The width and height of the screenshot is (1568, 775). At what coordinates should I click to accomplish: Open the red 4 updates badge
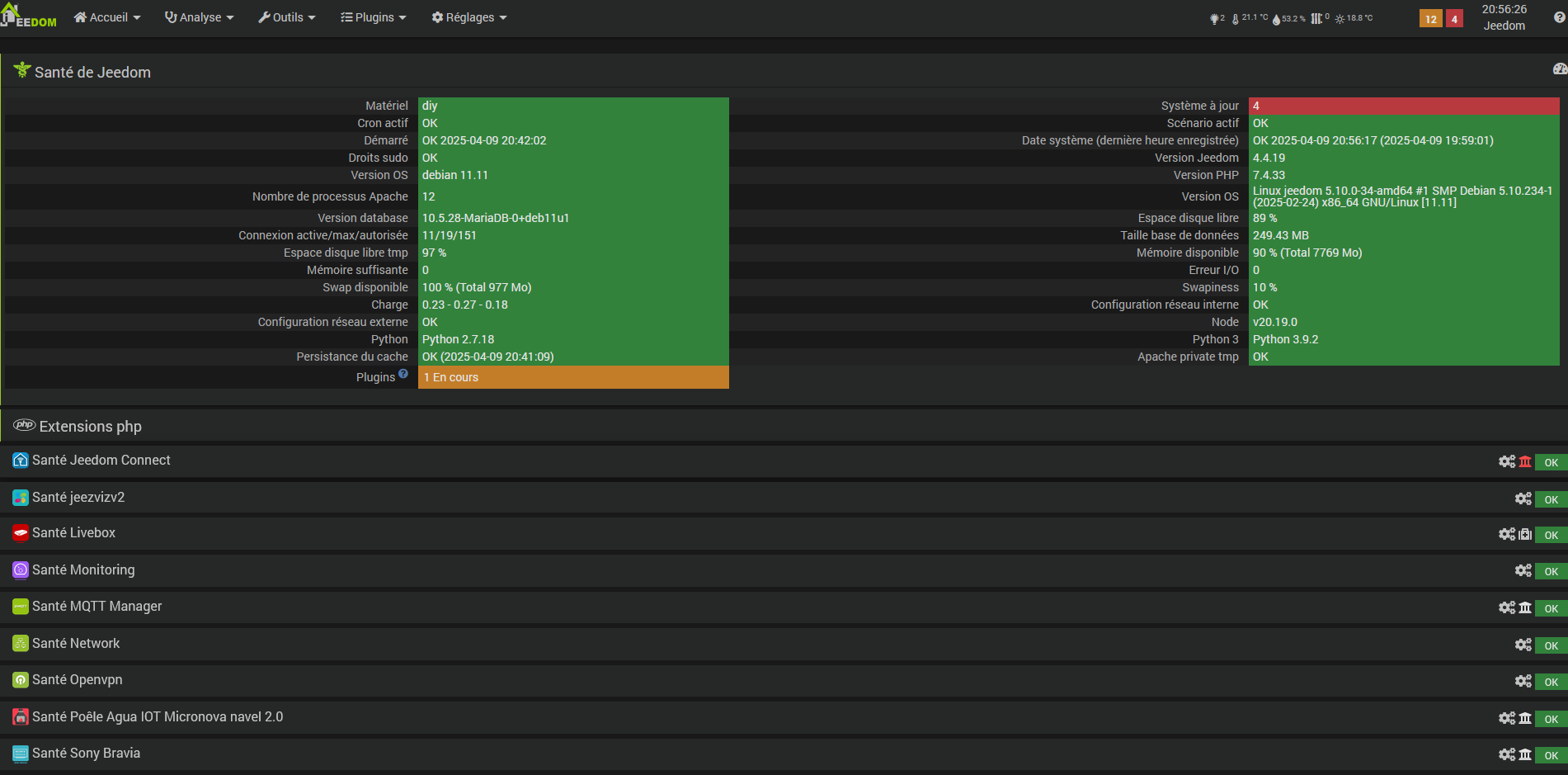1454,19
